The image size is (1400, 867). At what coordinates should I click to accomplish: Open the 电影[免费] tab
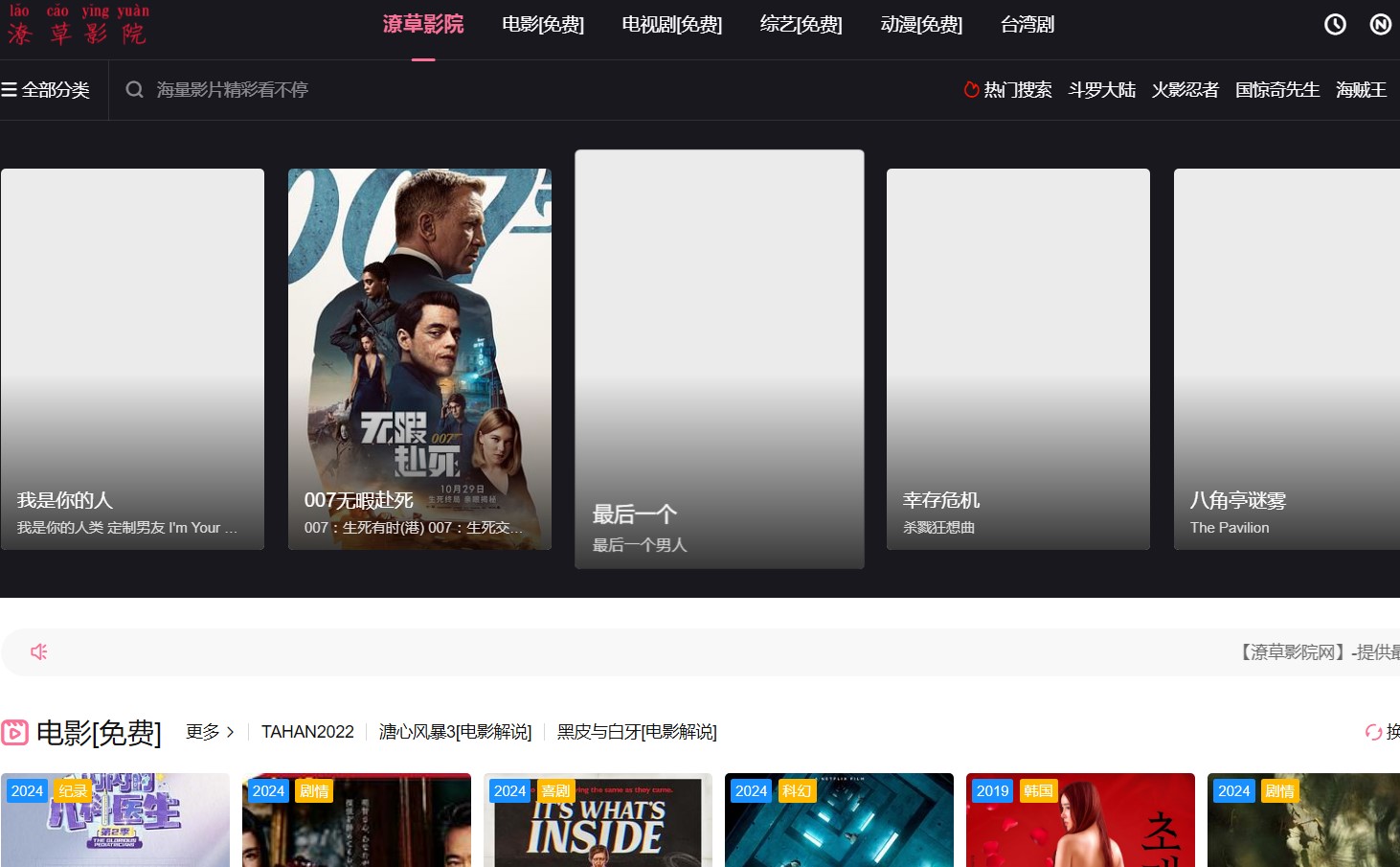[543, 25]
